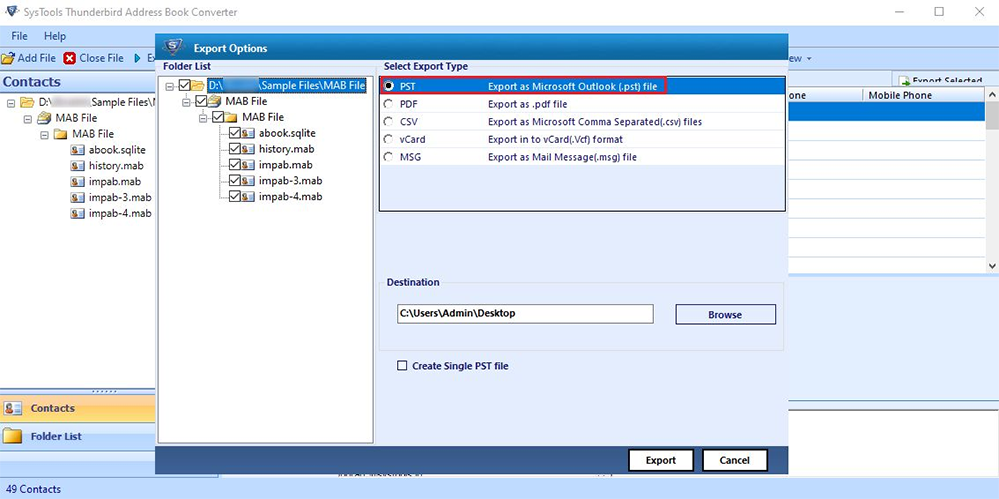Open the File menu
This screenshot has height=499, width=999.
coord(19,36)
